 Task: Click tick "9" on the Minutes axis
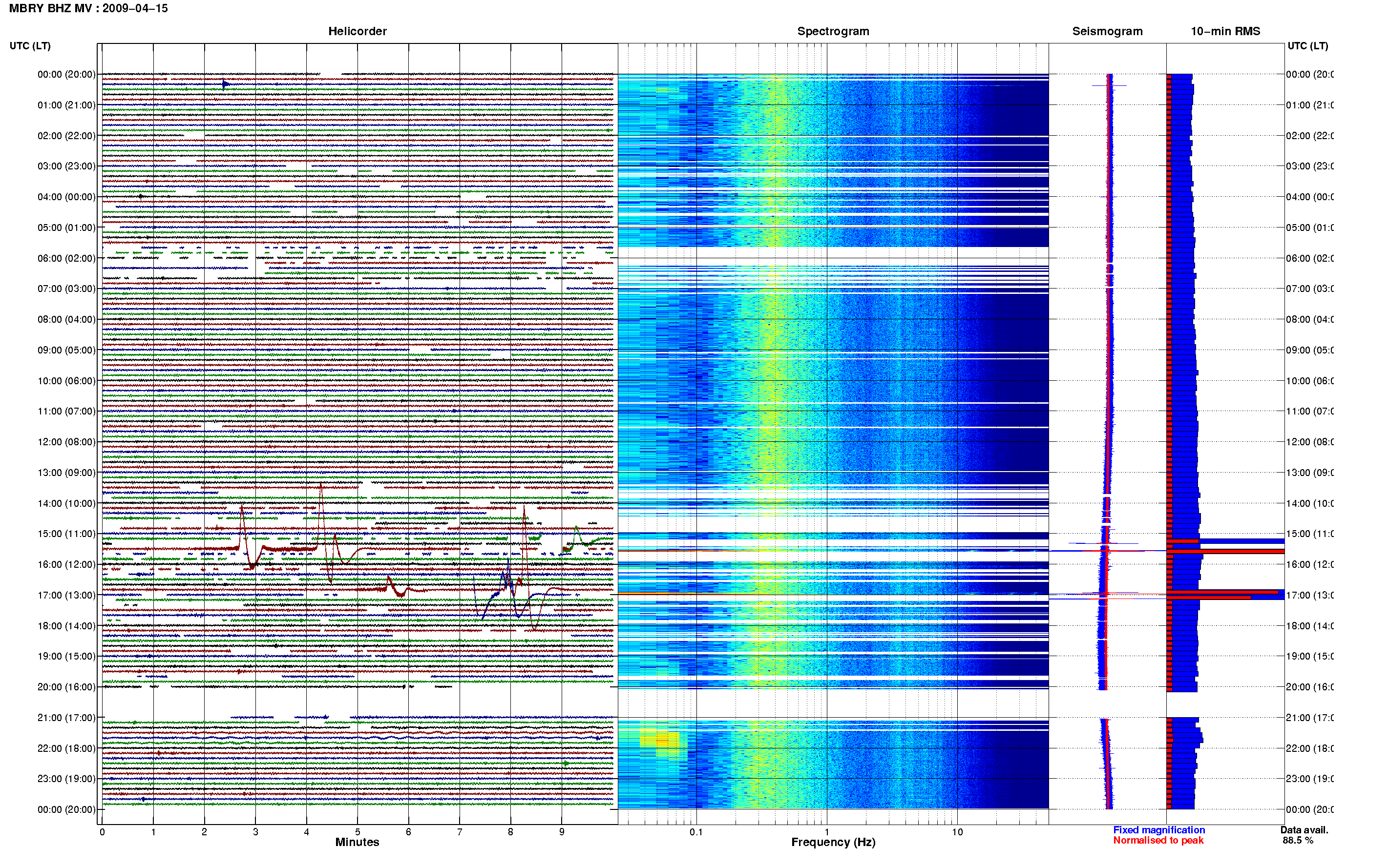coord(562,832)
